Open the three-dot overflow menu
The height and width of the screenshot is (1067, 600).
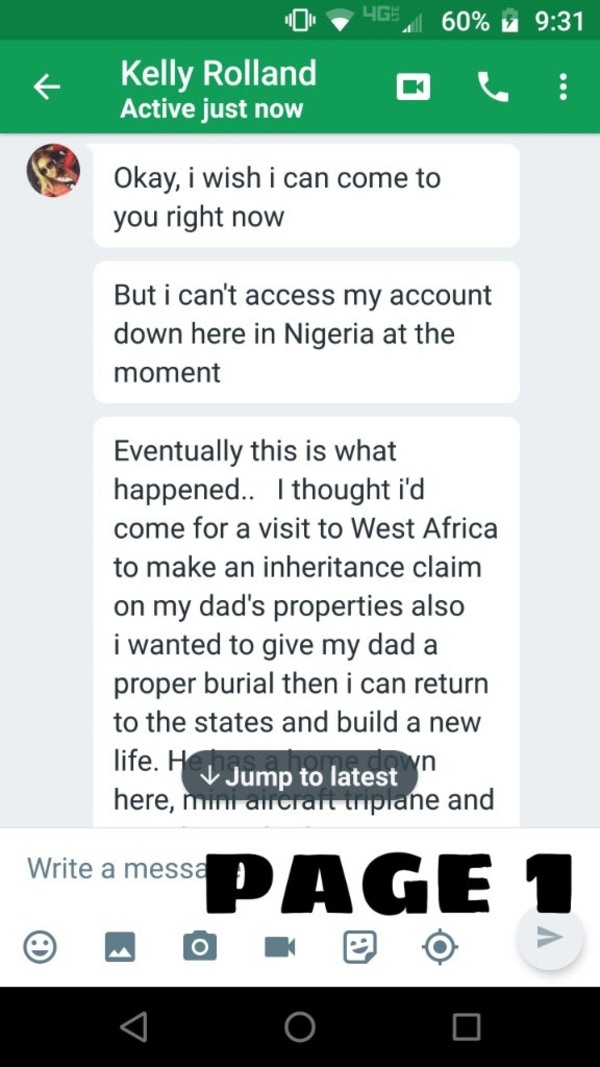pyautogui.click(x=563, y=88)
